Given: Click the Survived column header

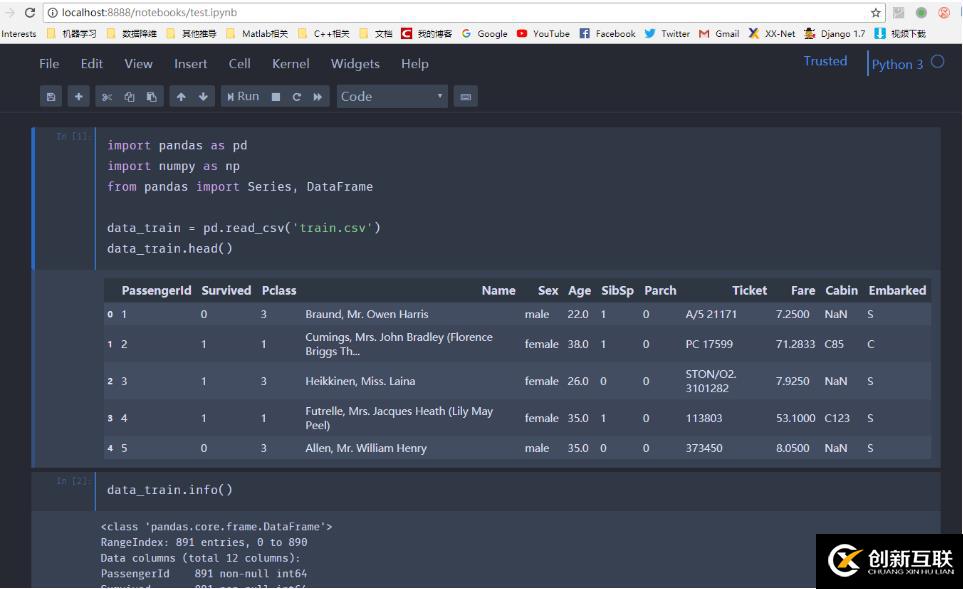Looking at the screenshot, I should [x=226, y=291].
